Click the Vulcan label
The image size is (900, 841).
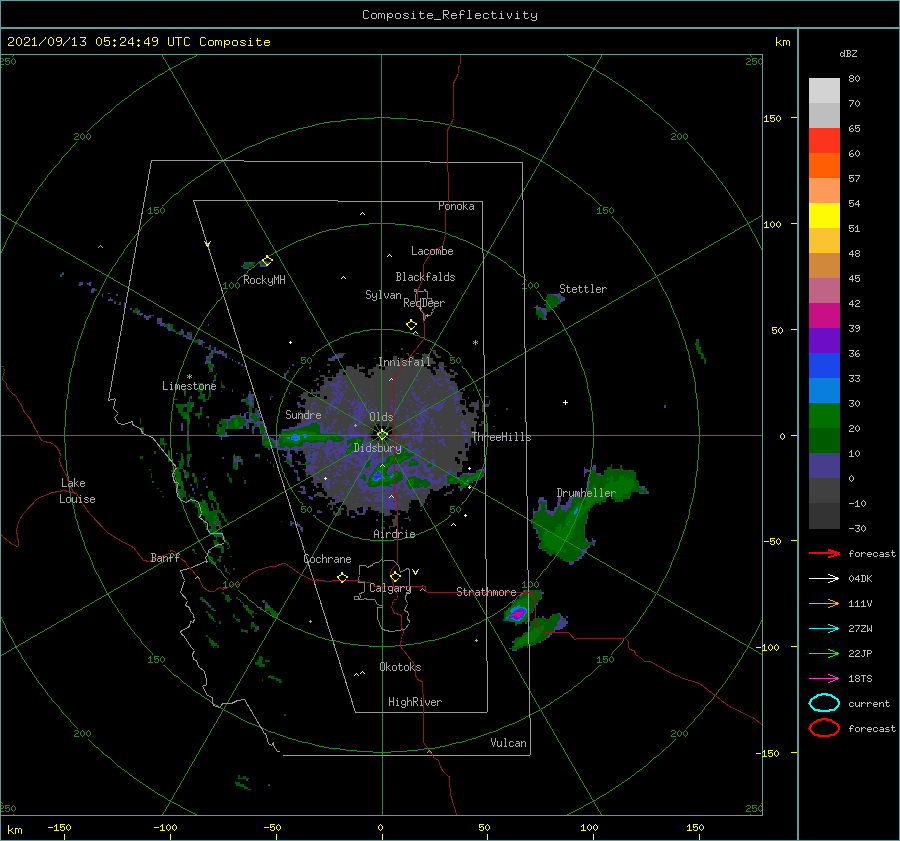[x=508, y=743]
